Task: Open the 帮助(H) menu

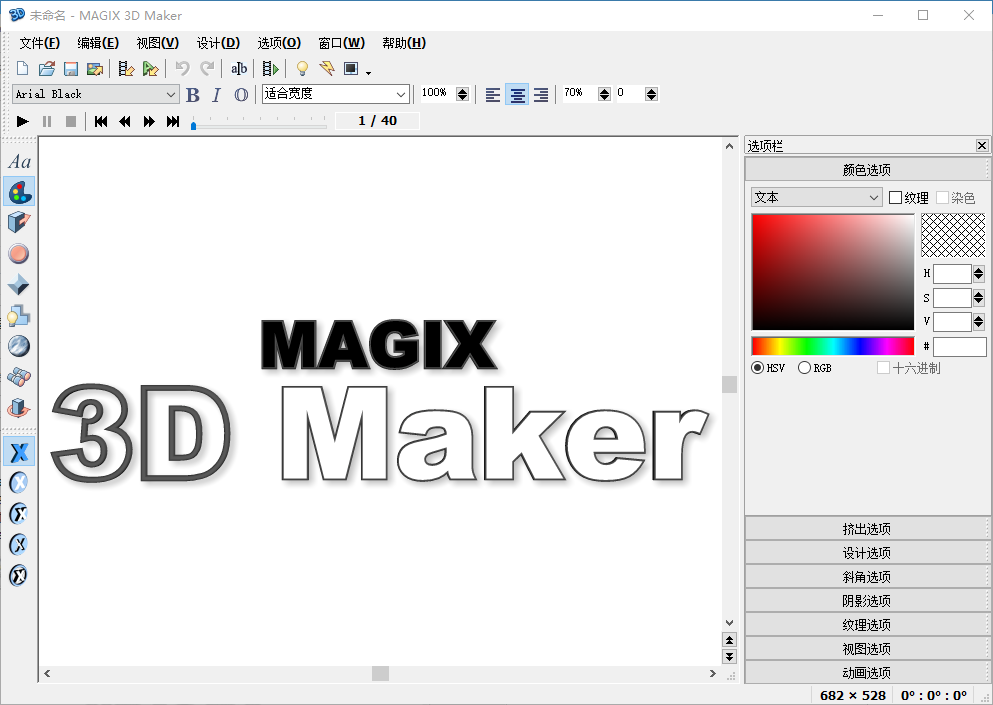Action: [404, 43]
